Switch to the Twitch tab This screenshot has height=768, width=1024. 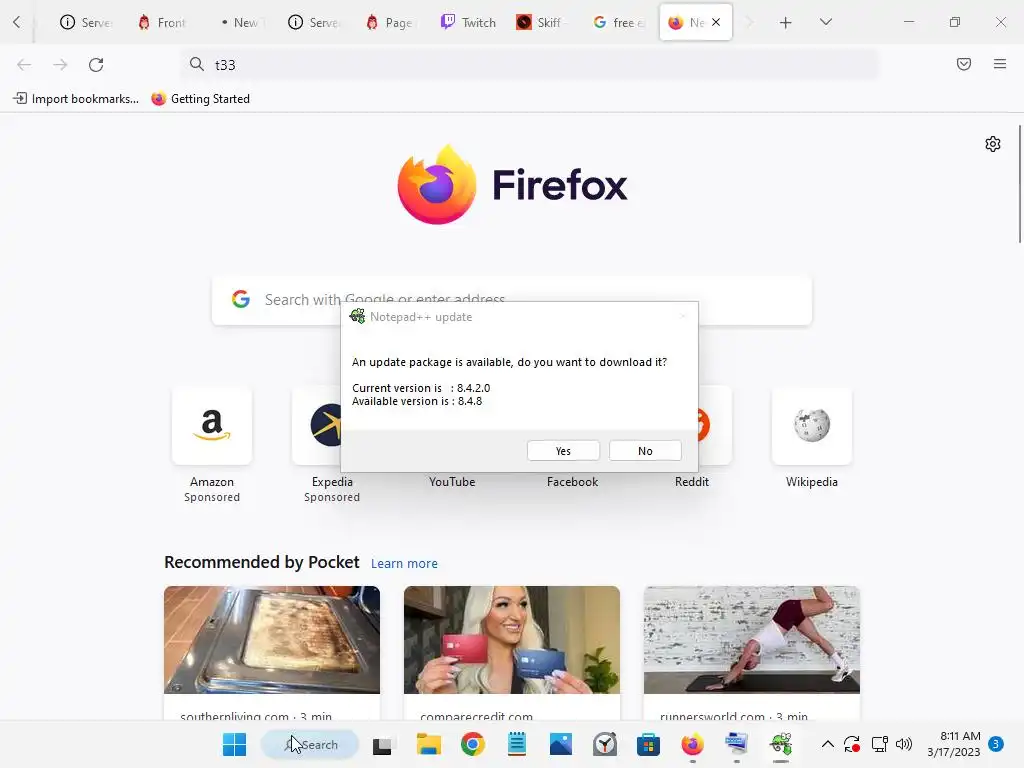(468, 22)
